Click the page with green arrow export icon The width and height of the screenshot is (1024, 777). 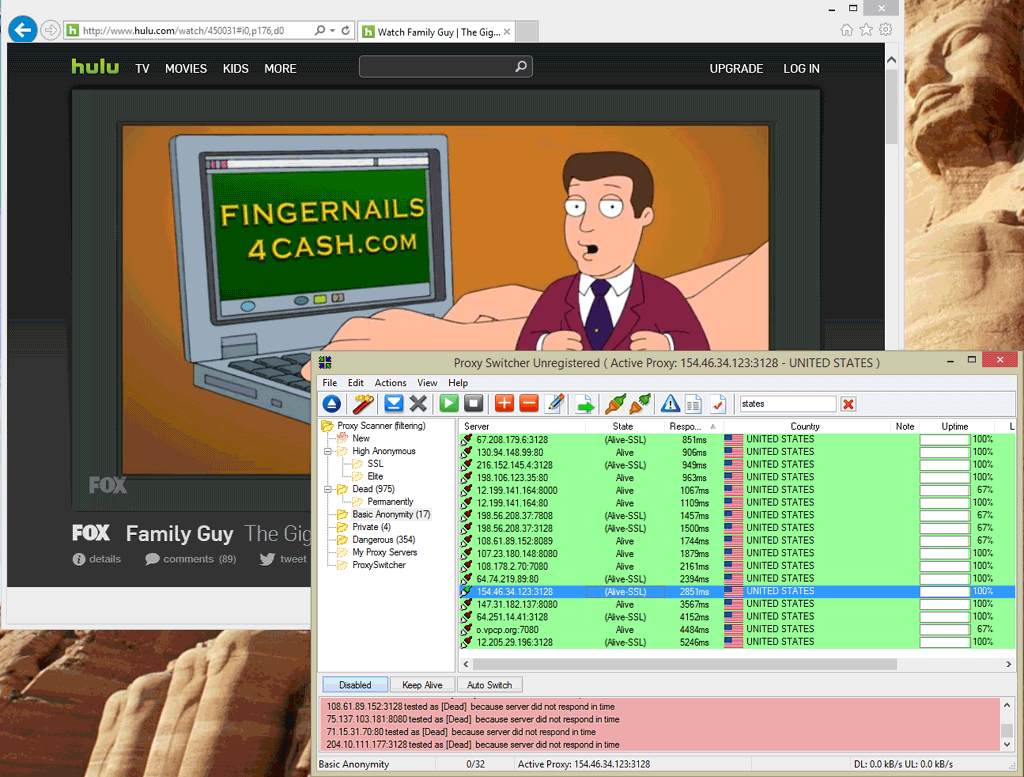click(584, 404)
